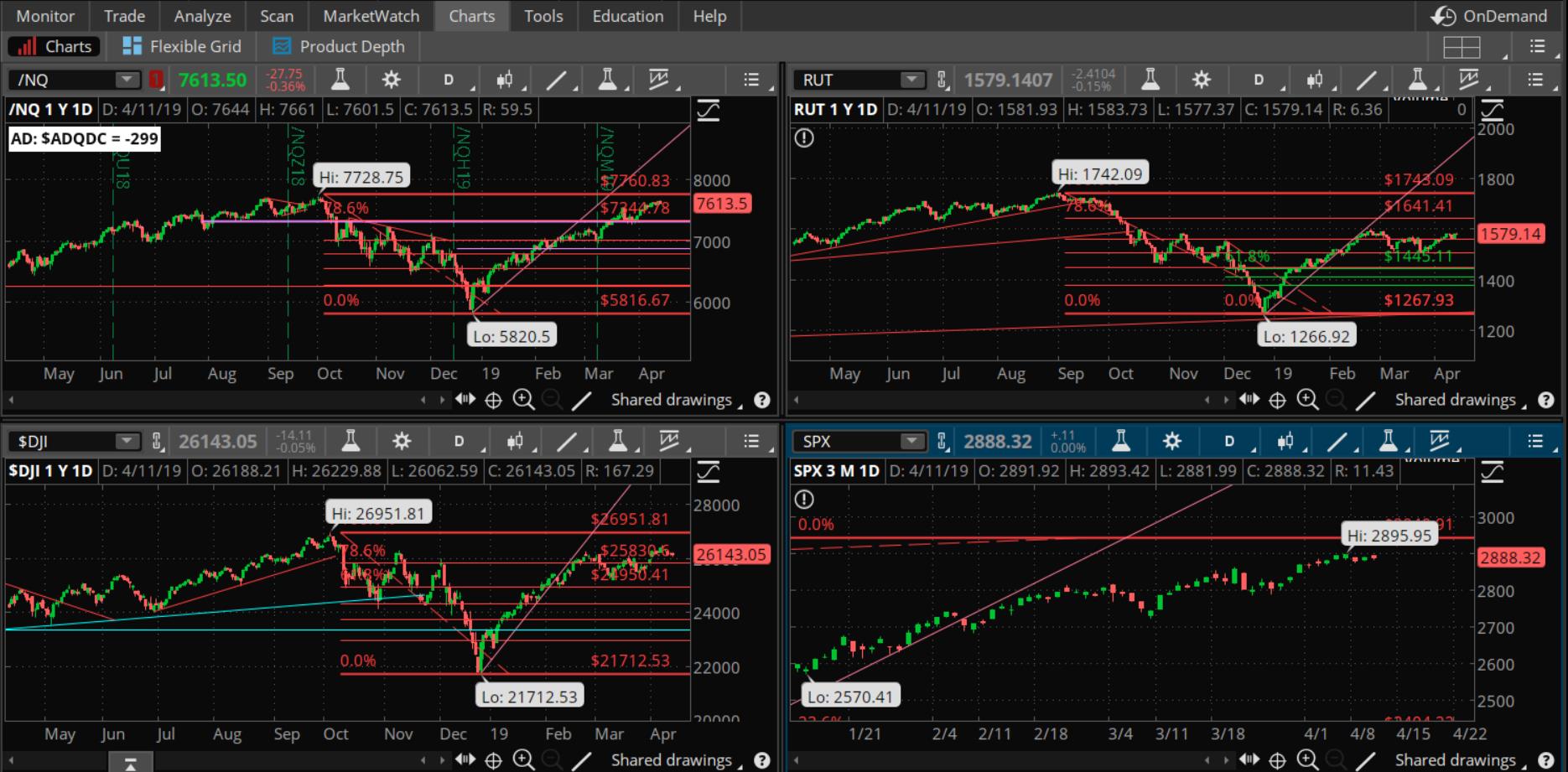This screenshot has height=772, width=1568.
Task: Open the studies flask in RUT chart toolbar
Action: coord(1150,80)
